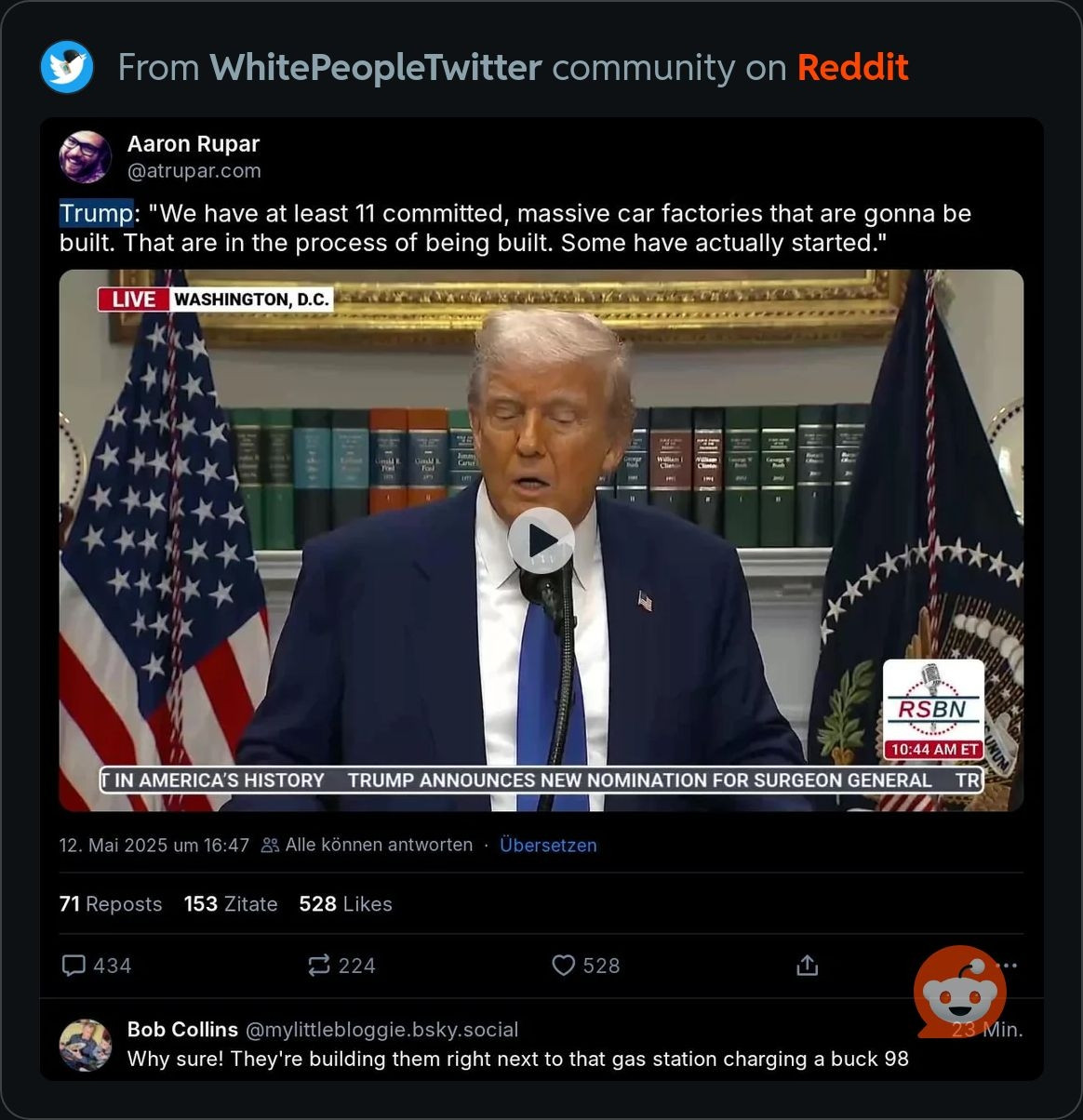Click Alle können antworten reply setting
This screenshot has height=1120, width=1083.
(x=368, y=845)
